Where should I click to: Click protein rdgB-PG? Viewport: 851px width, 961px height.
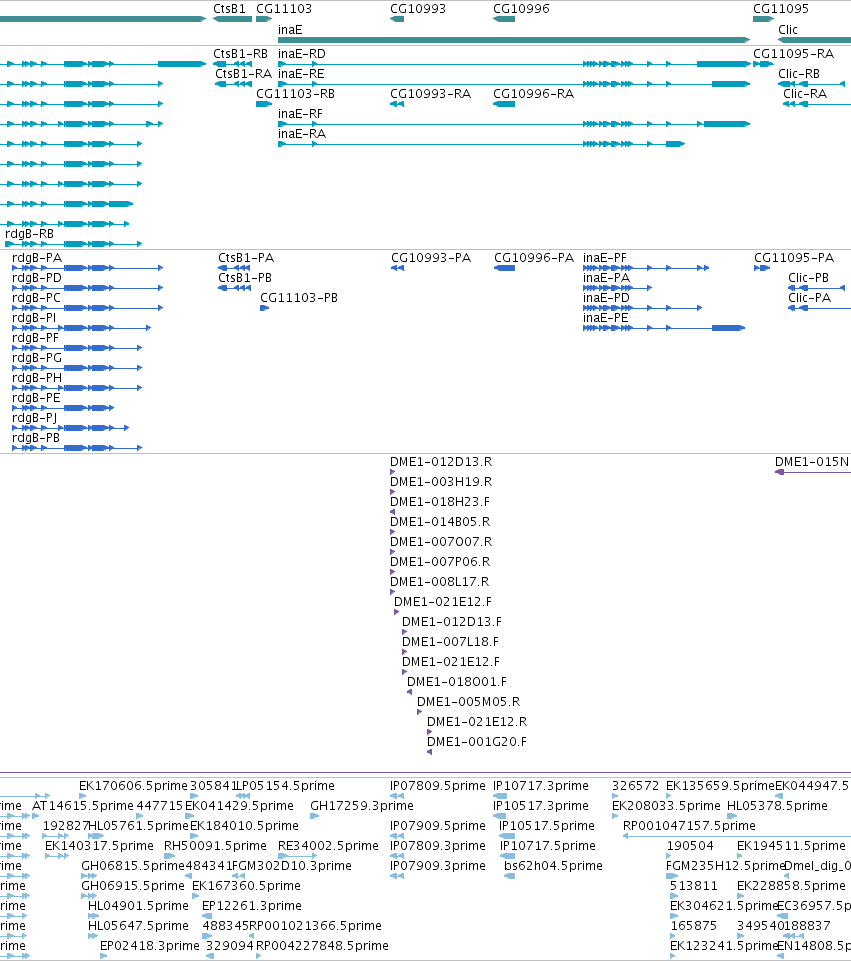[37, 358]
